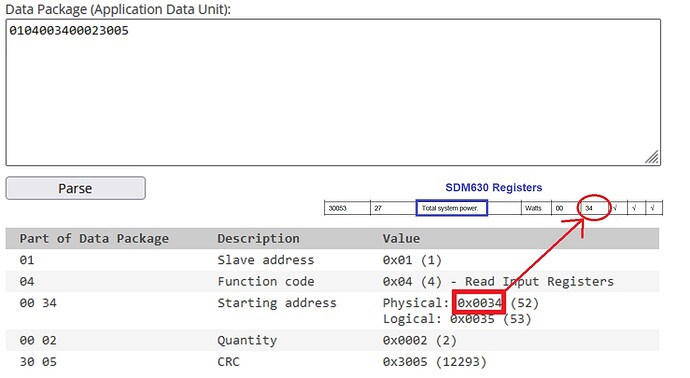Click the '0x3005 (12293)' value

pos(434,362)
